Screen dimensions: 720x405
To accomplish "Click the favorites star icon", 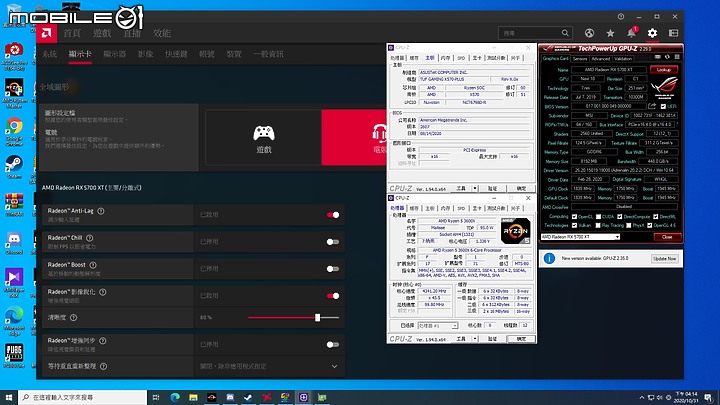I will pos(610,33).
